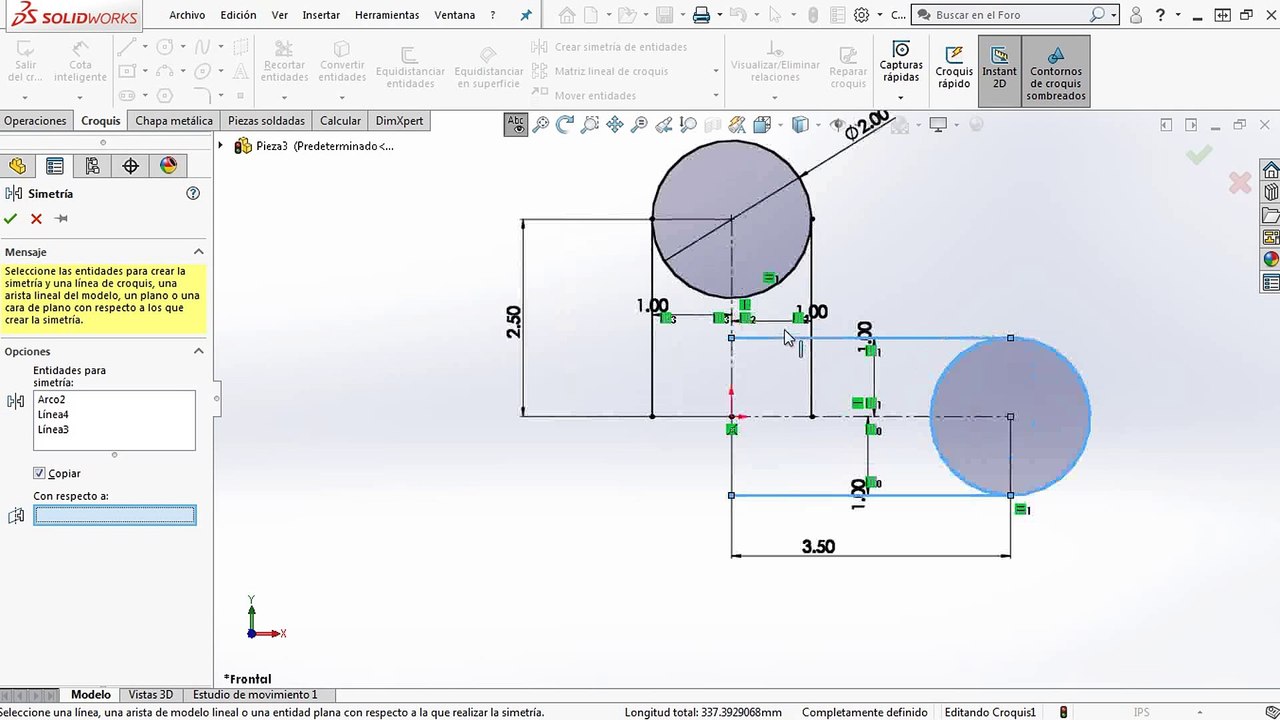Switch to the Piezas soldadas tab
1280x720 pixels.
click(x=266, y=121)
